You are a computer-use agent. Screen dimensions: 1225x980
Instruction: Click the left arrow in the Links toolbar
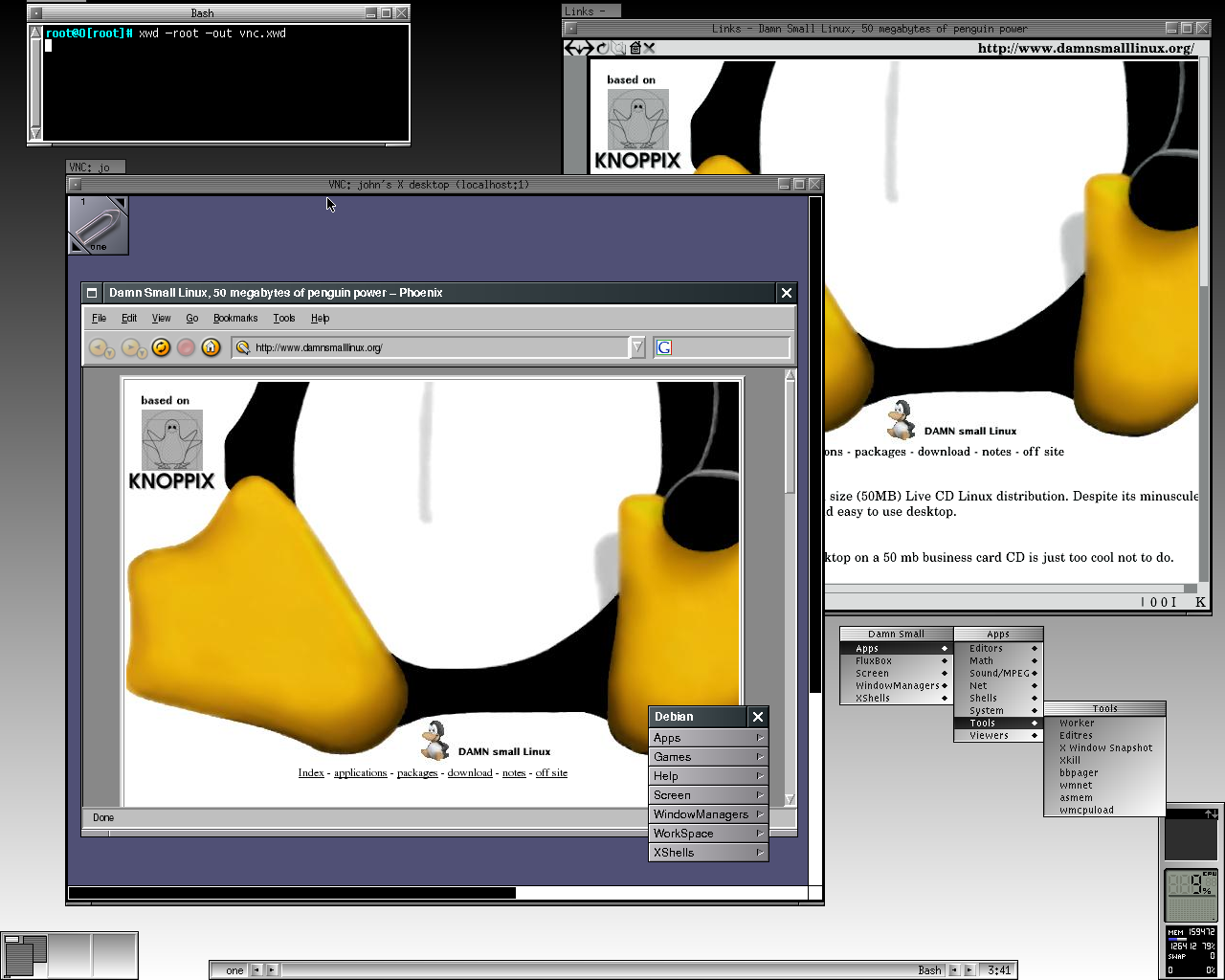coord(572,48)
